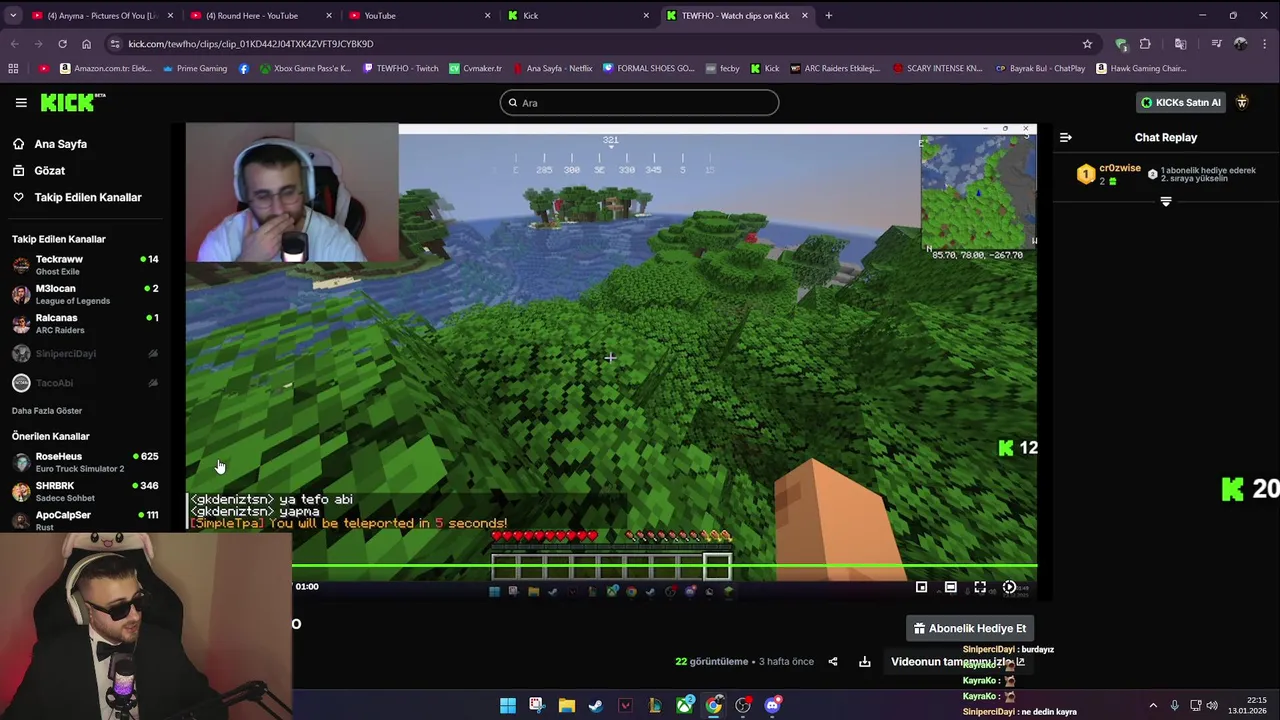Reload the page

coord(62,44)
